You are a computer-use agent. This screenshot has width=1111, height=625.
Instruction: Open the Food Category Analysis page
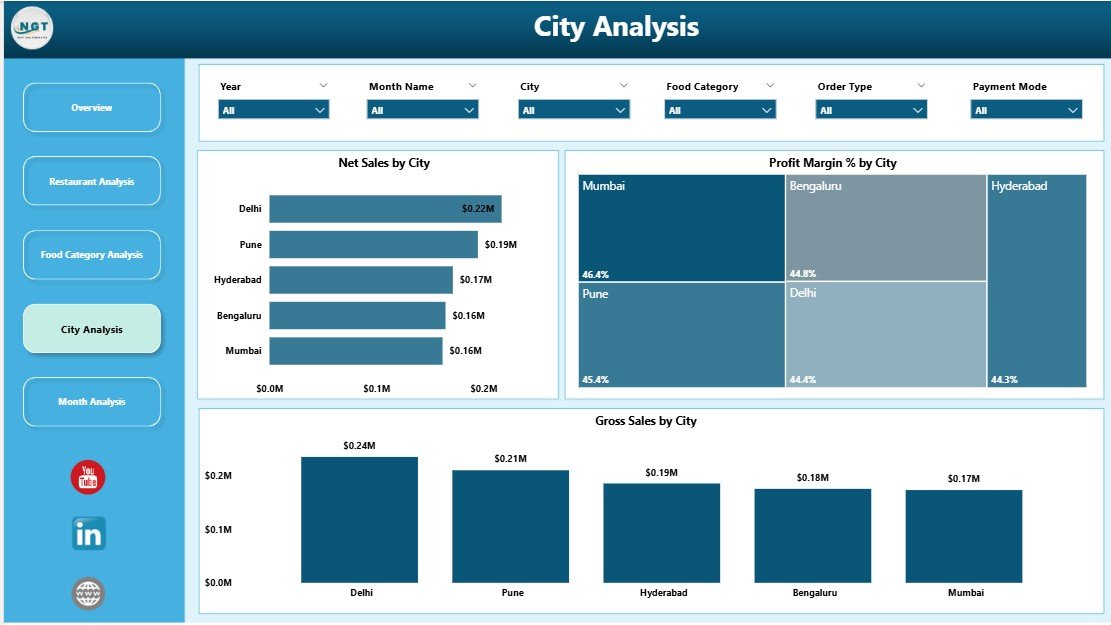91,255
